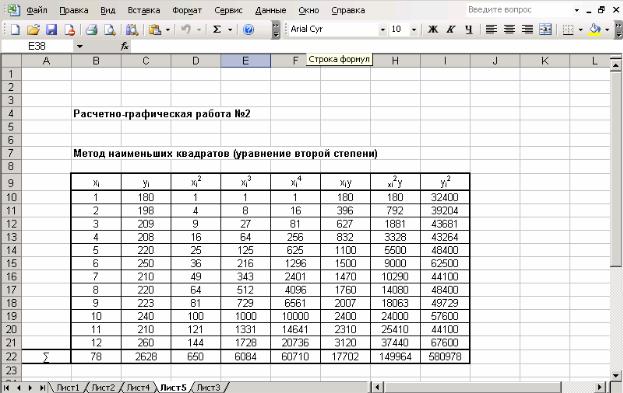Screen dimensions: 623x393
Task: Open the font size dropdown showing 10
Action: point(414,30)
